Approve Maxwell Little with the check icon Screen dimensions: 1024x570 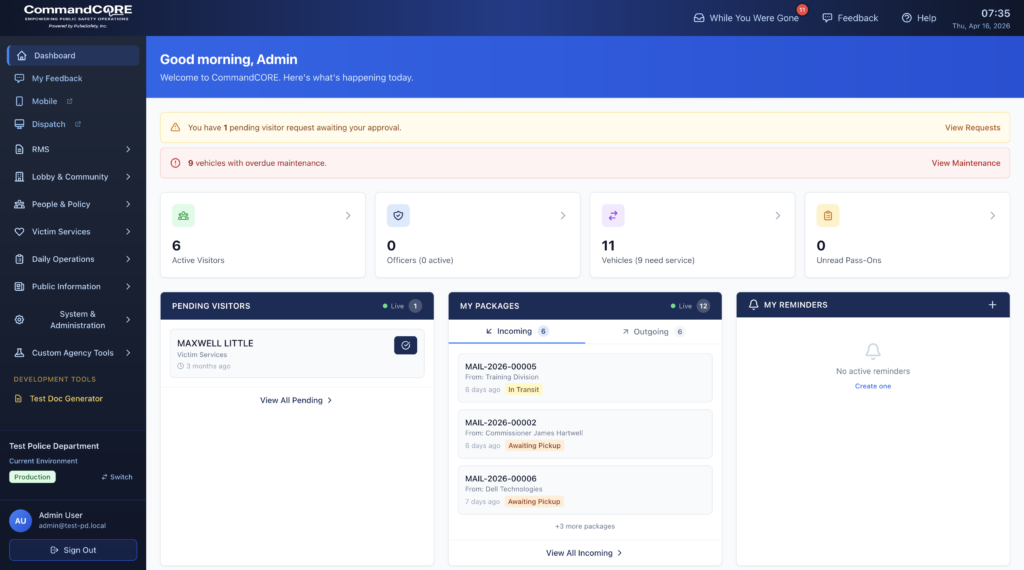pyautogui.click(x=405, y=345)
